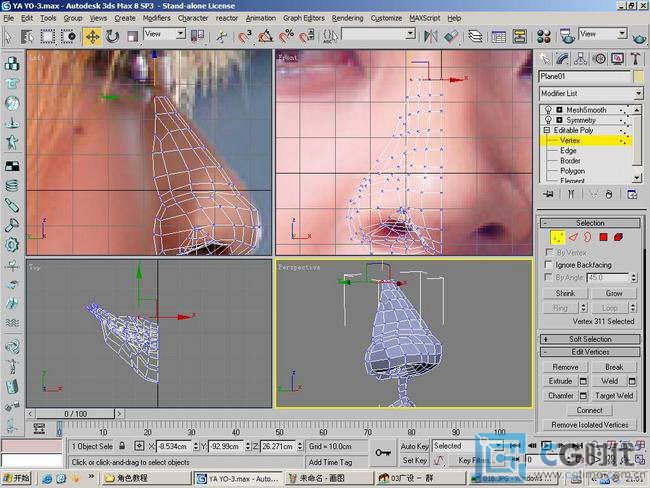Select the Select and Uniform Scale tool

click(132, 36)
